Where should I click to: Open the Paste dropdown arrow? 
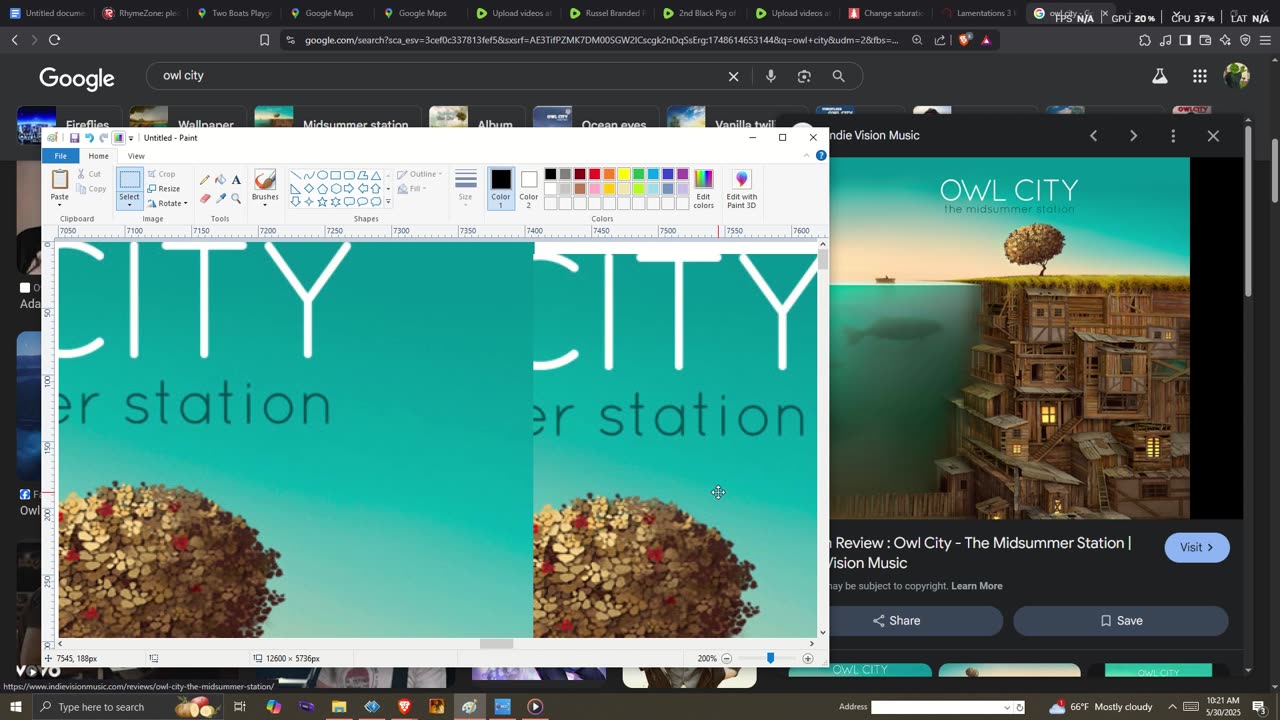pyautogui.click(x=60, y=206)
